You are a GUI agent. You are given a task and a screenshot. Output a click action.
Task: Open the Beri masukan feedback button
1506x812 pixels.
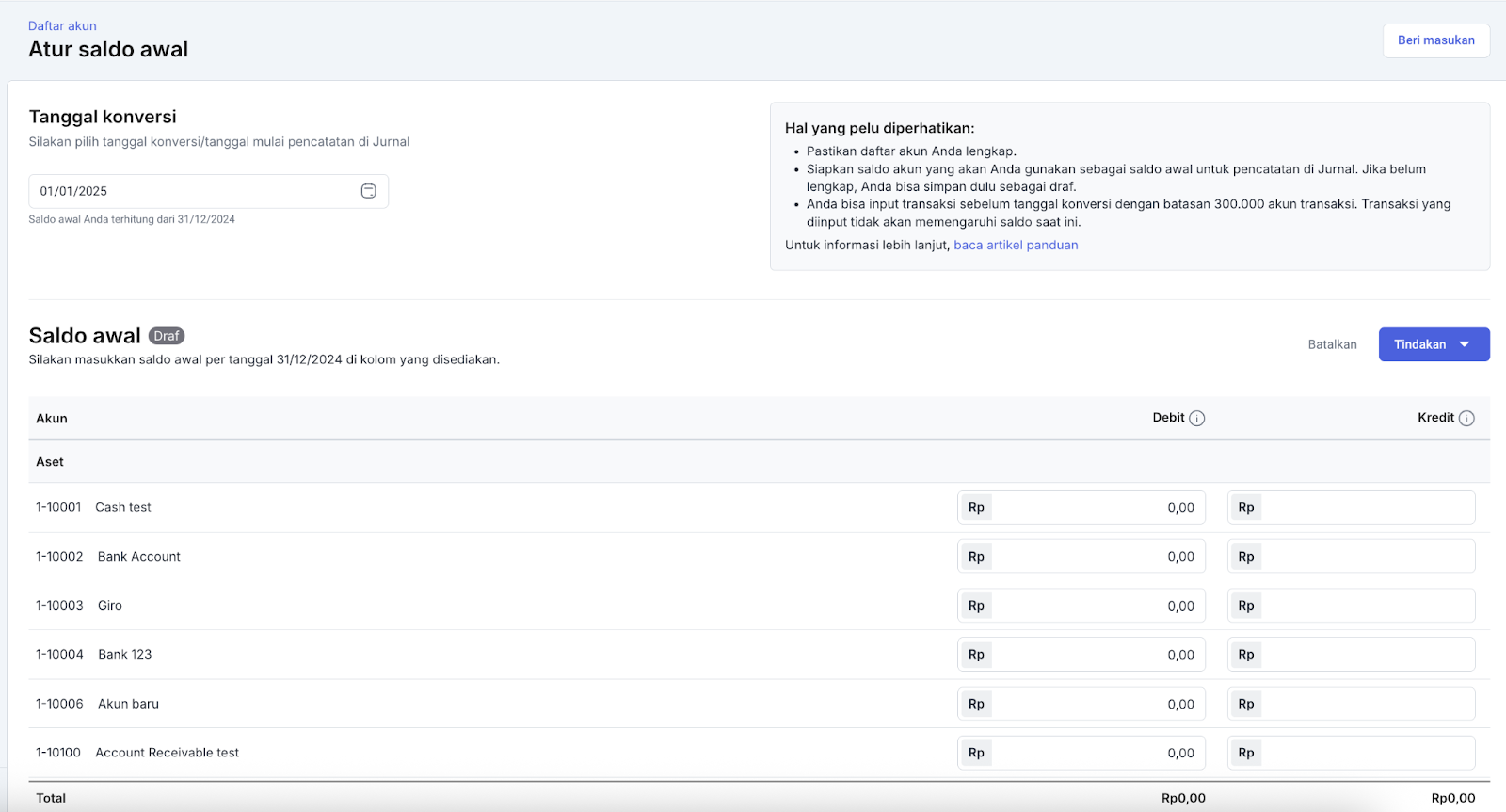[x=1435, y=40]
